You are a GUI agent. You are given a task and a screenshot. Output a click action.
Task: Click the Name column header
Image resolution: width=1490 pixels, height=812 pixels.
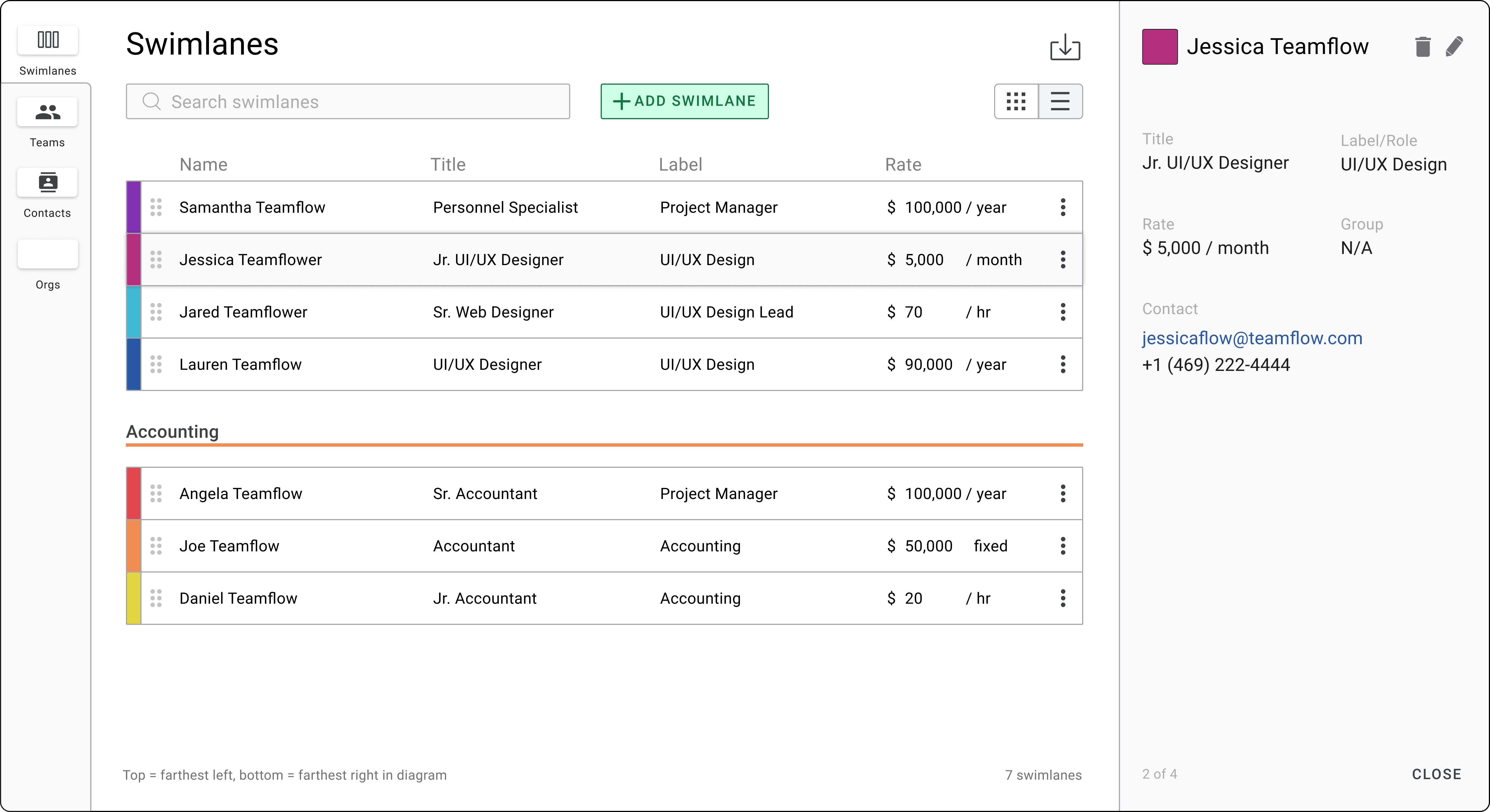coord(204,165)
